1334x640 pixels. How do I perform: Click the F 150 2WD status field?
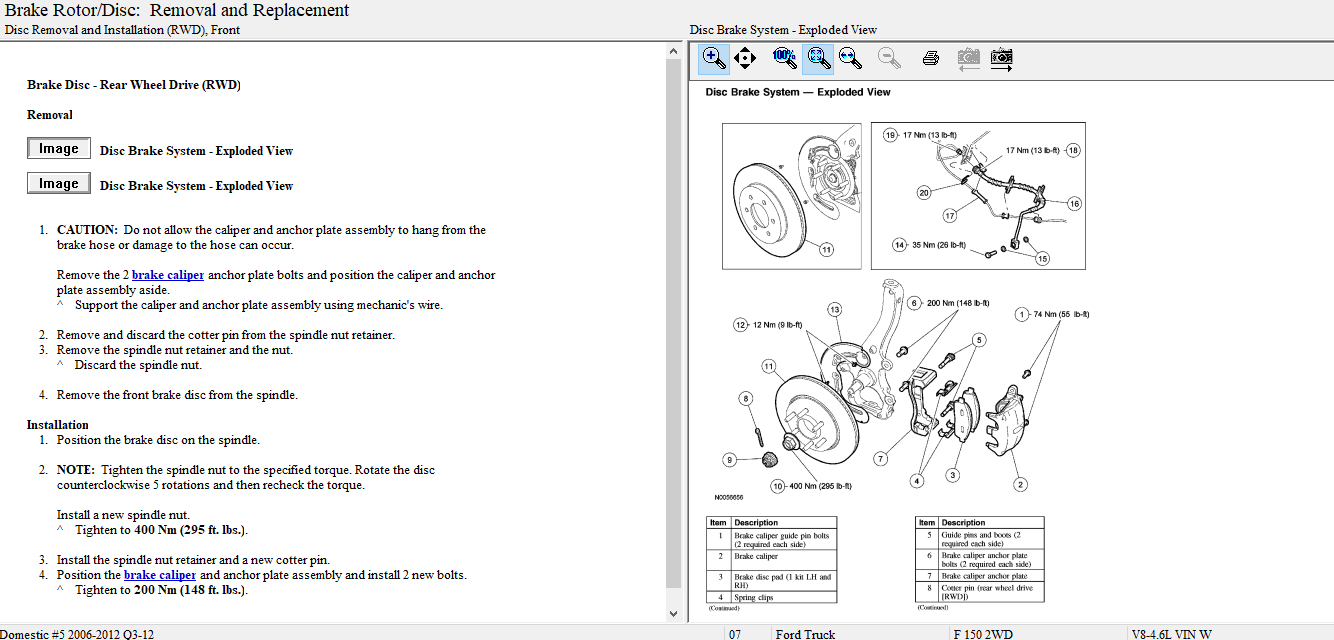983,633
